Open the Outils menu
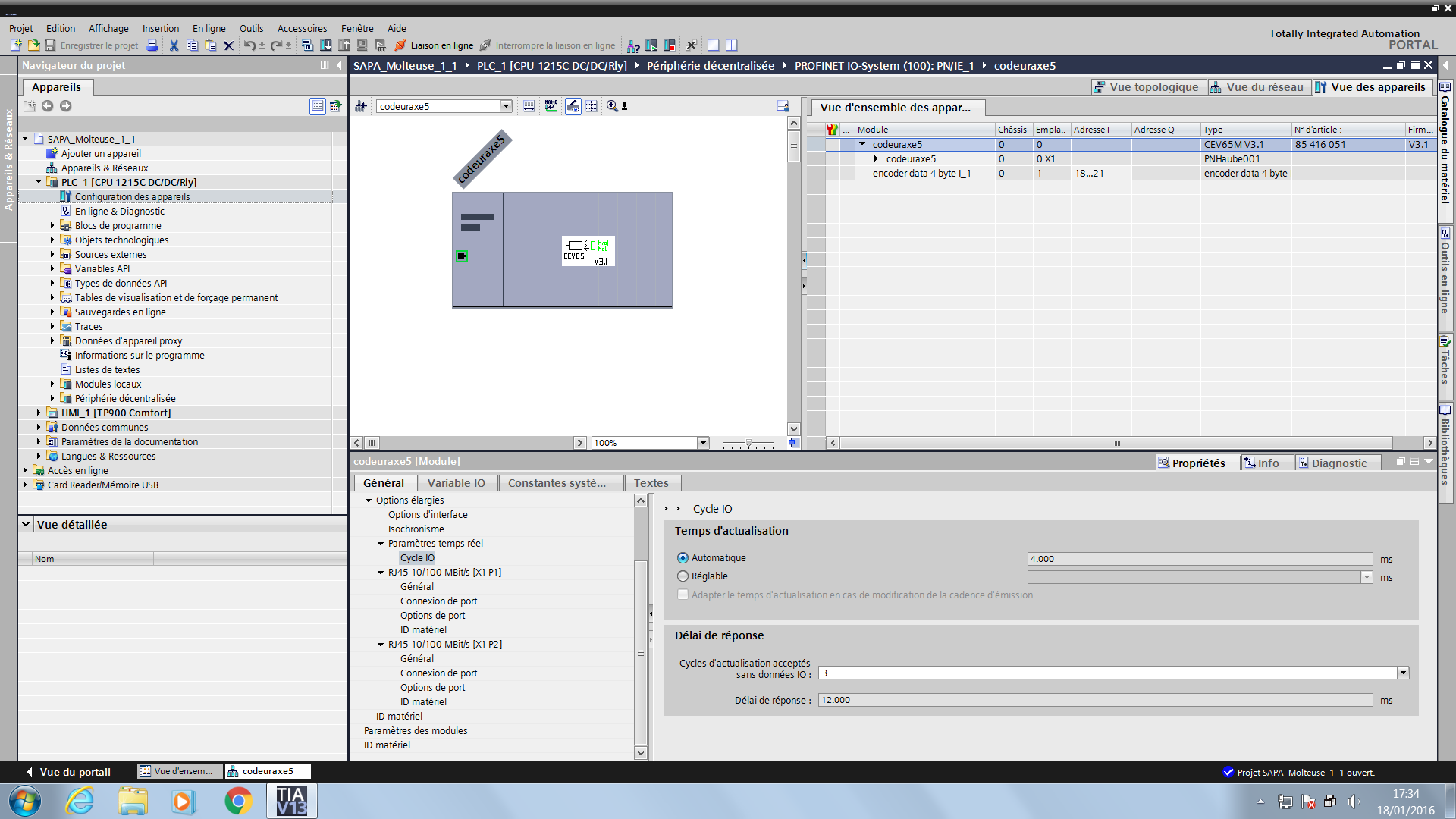The height and width of the screenshot is (819, 1456). pyautogui.click(x=251, y=28)
